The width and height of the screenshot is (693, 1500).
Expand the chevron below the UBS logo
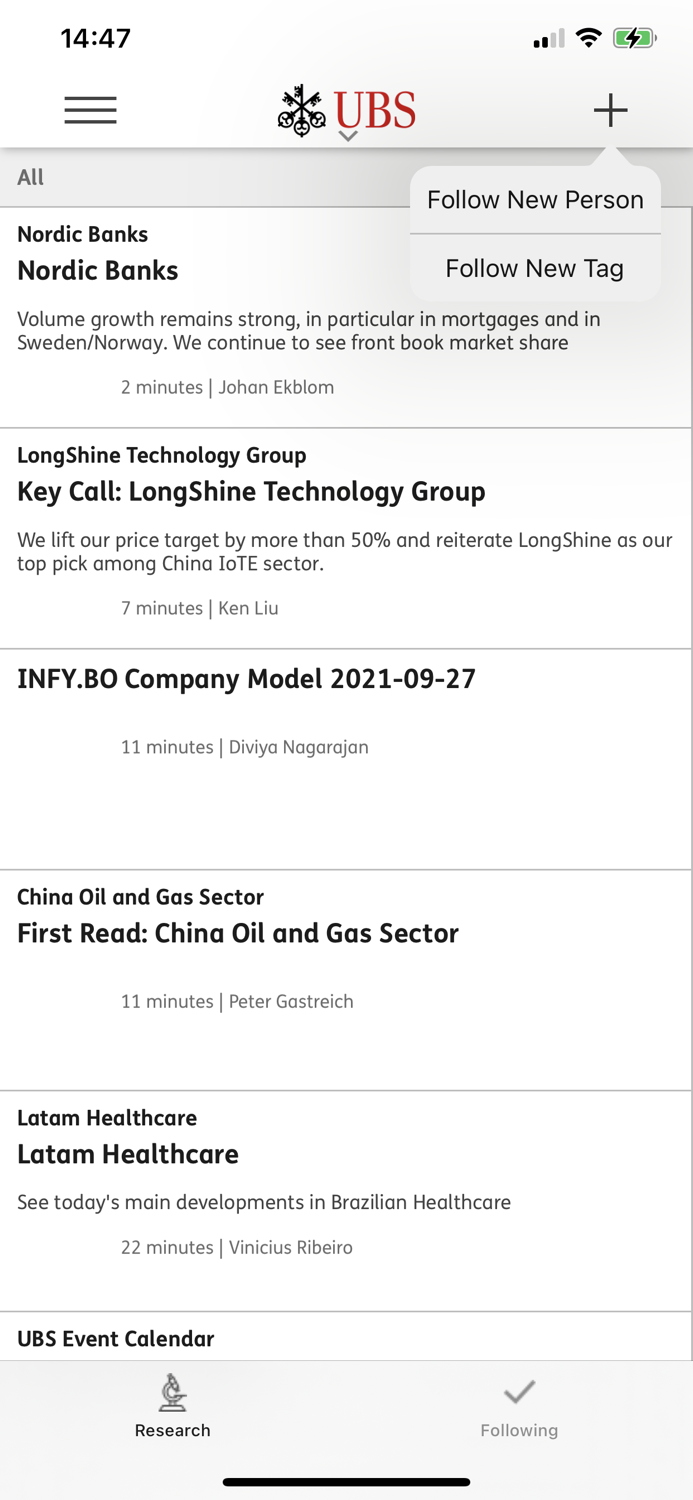point(346,133)
